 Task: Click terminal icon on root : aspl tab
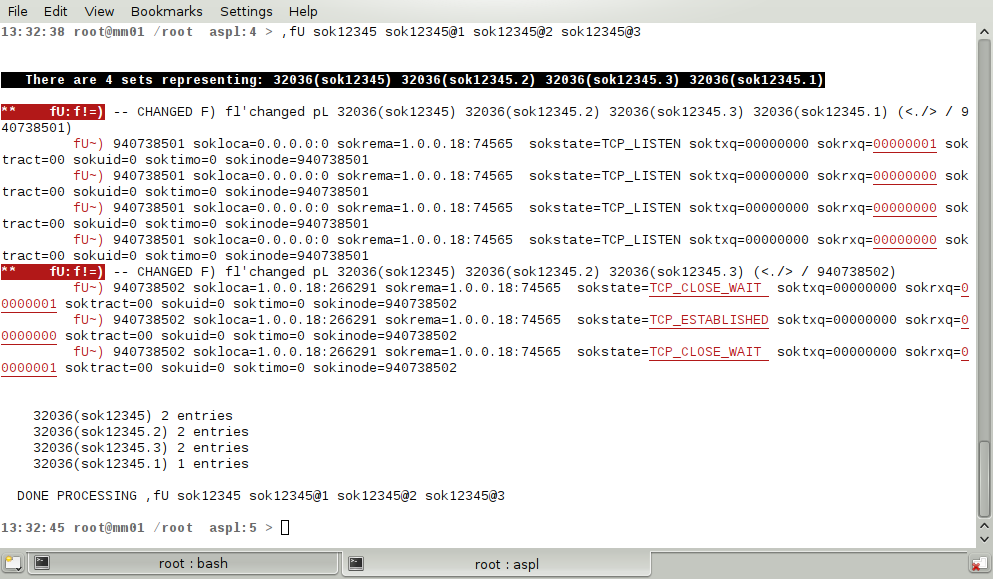click(x=355, y=564)
